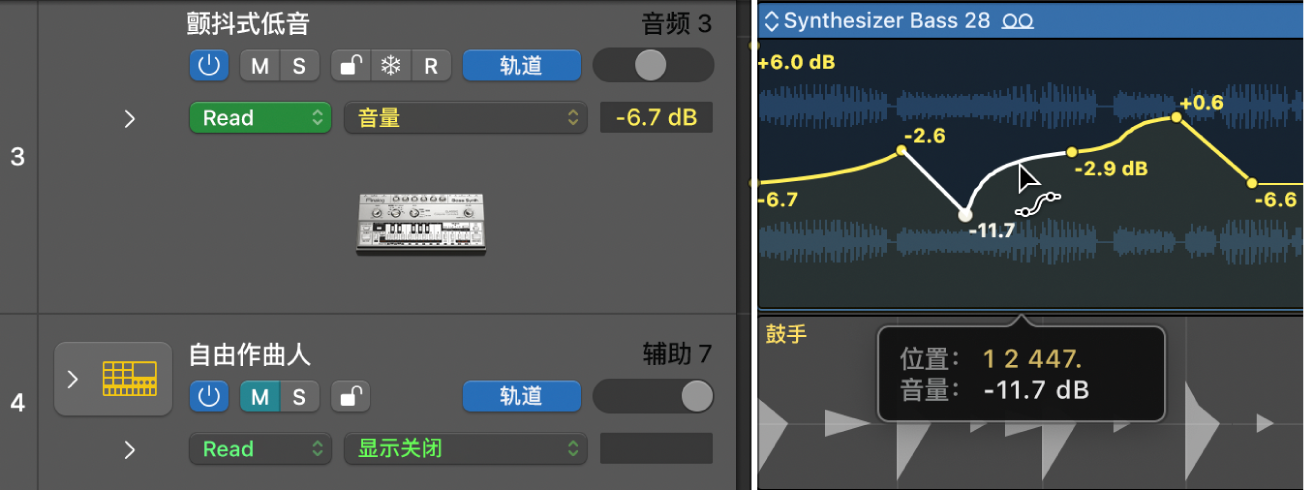This screenshot has height=492, width=1306.
Task: Open Read automation mode dropdown on track 3
Action: (x=260, y=118)
